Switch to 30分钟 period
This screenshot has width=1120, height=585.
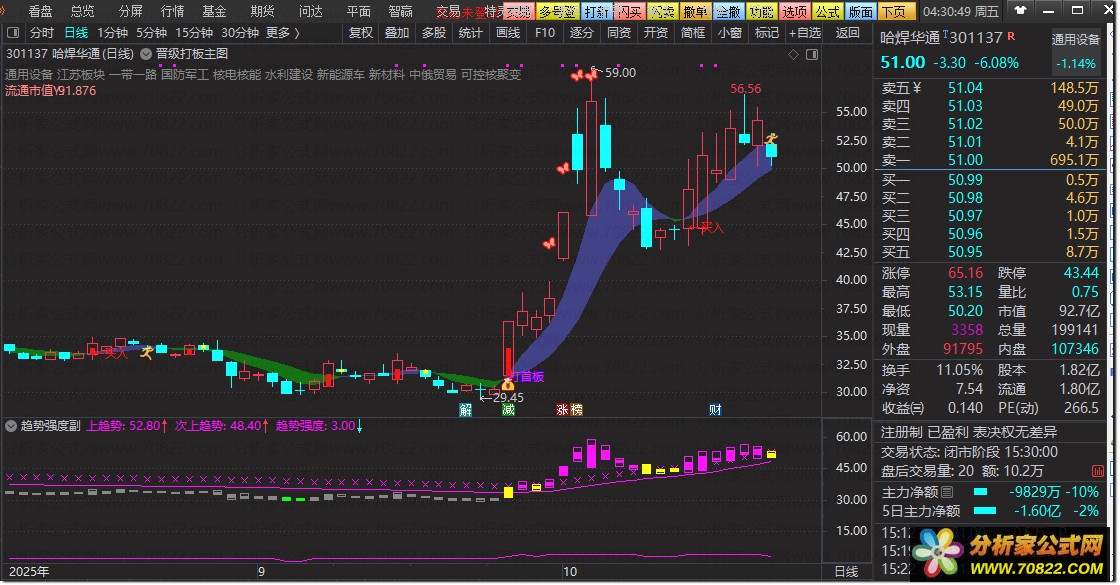240,33
